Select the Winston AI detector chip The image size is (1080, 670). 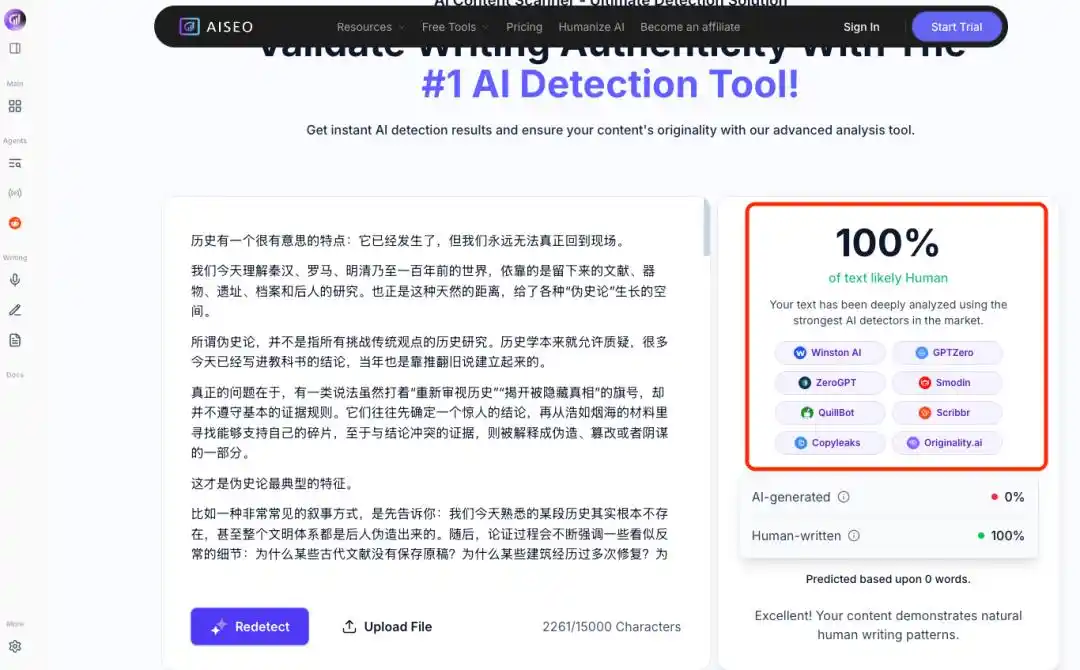[x=830, y=353]
